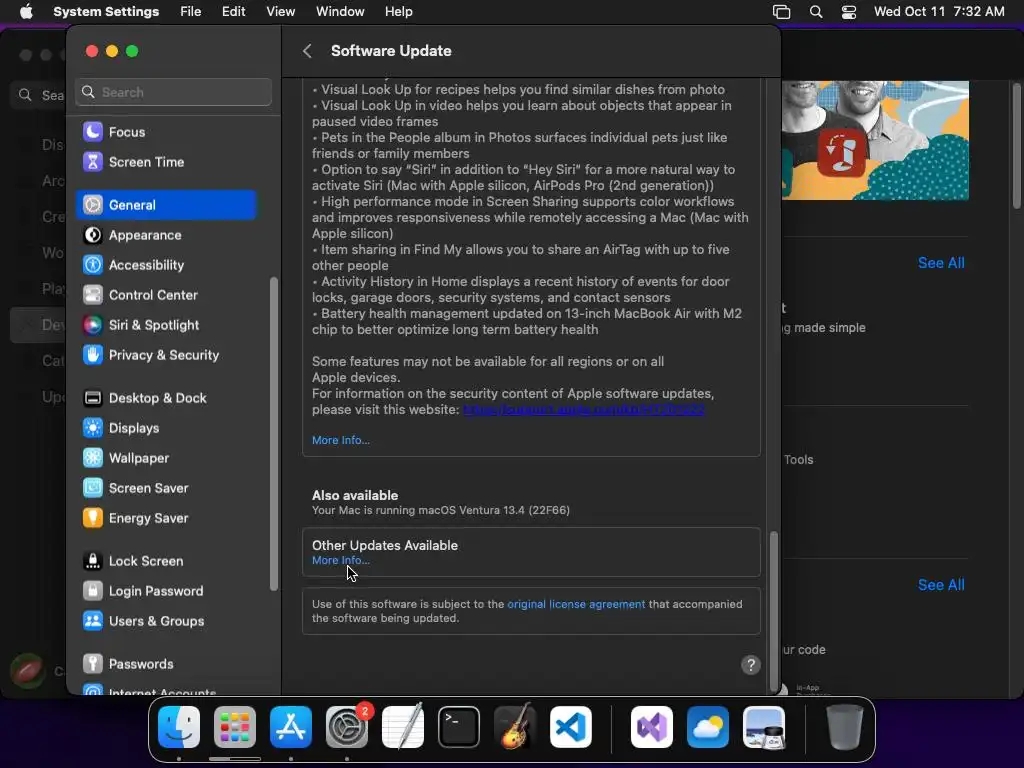Viewport: 1024px width, 768px height.
Task: Click the date and time in menu bar
Action: click(x=939, y=12)
